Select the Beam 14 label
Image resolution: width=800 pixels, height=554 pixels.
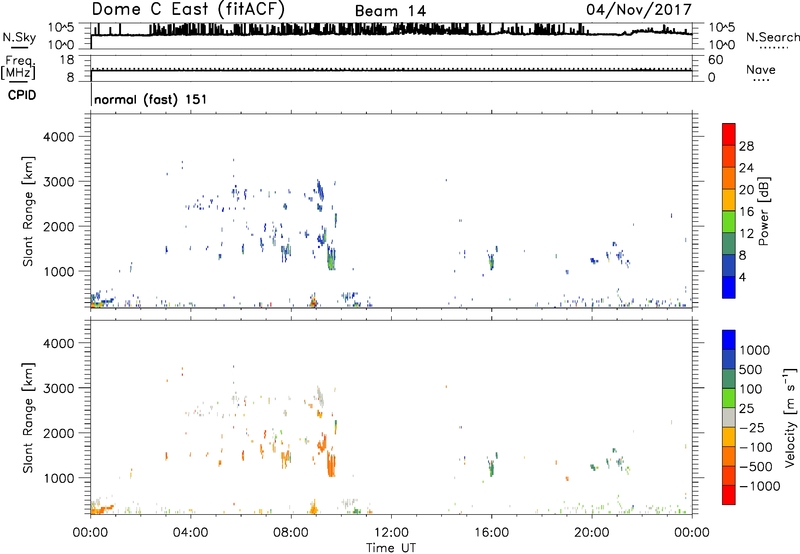click(390, 11)
